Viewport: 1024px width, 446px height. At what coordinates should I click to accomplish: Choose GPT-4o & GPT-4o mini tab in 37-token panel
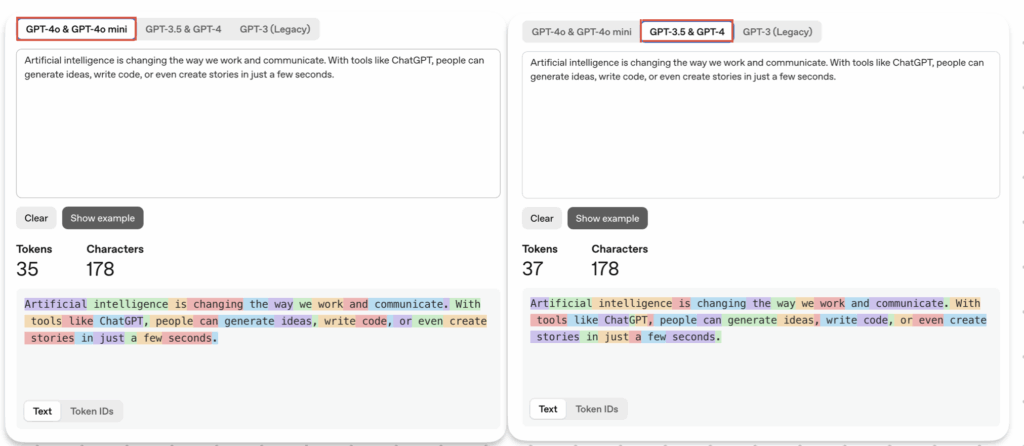581,32
